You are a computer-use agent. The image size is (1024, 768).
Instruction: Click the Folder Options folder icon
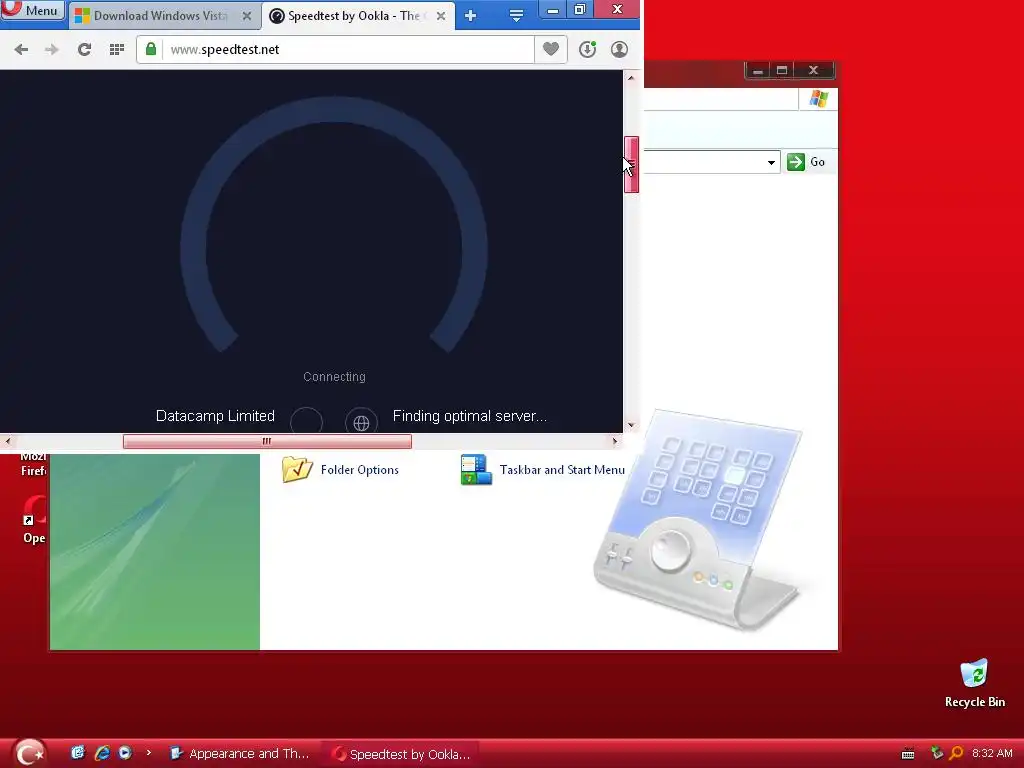(x=297, y=470)
